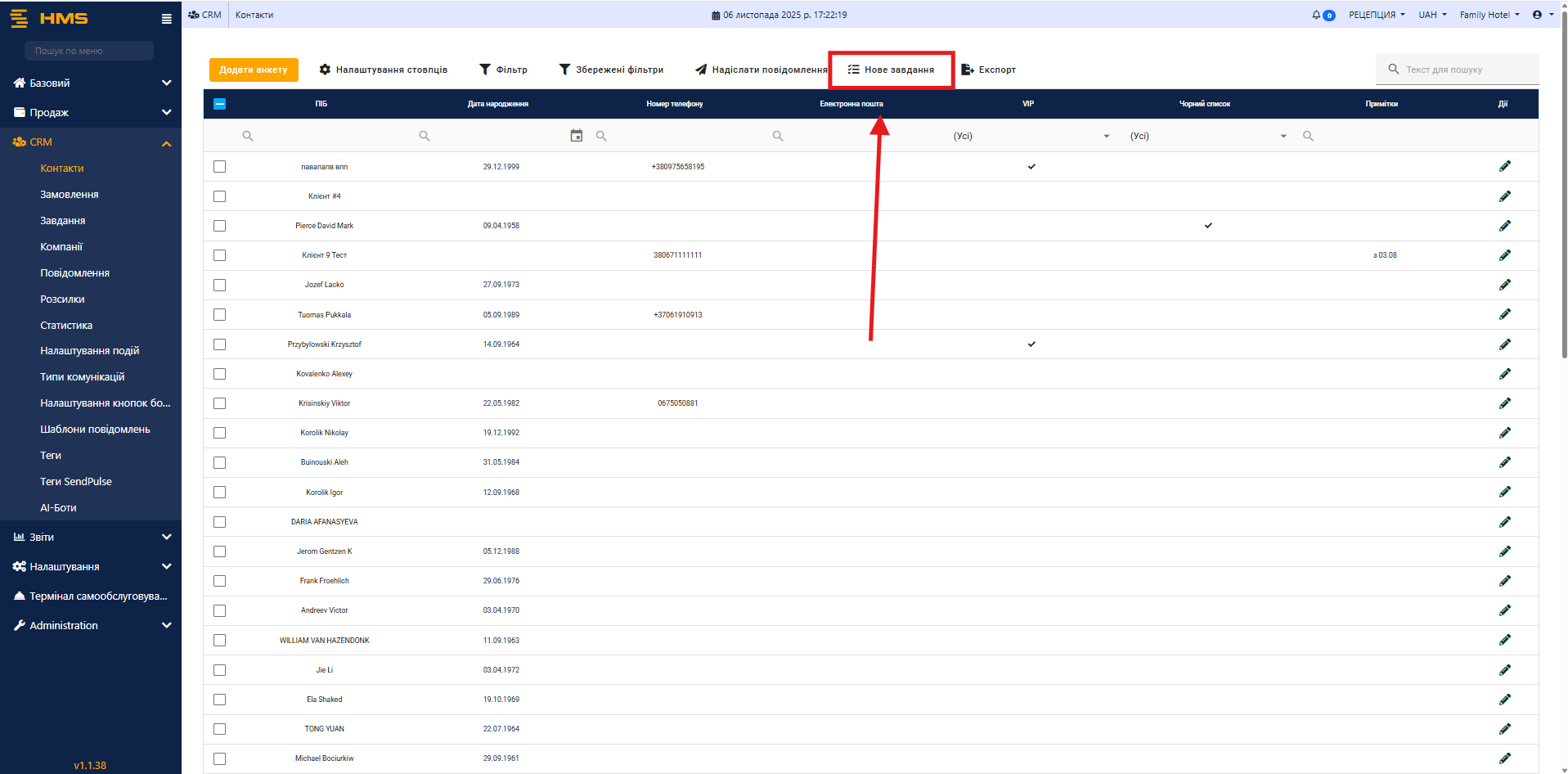Click the Нове завдання button
The height and width of the screenshot is (774, 1568).
[x=891, y=70]
